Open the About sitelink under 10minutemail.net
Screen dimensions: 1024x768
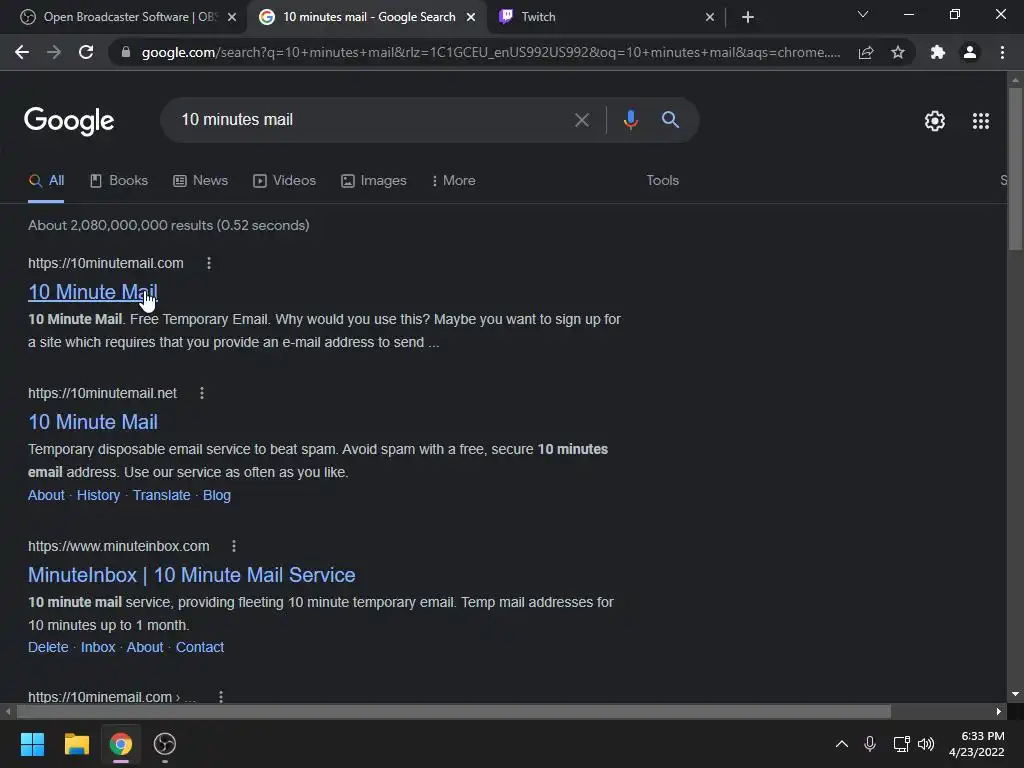[46, 495]
